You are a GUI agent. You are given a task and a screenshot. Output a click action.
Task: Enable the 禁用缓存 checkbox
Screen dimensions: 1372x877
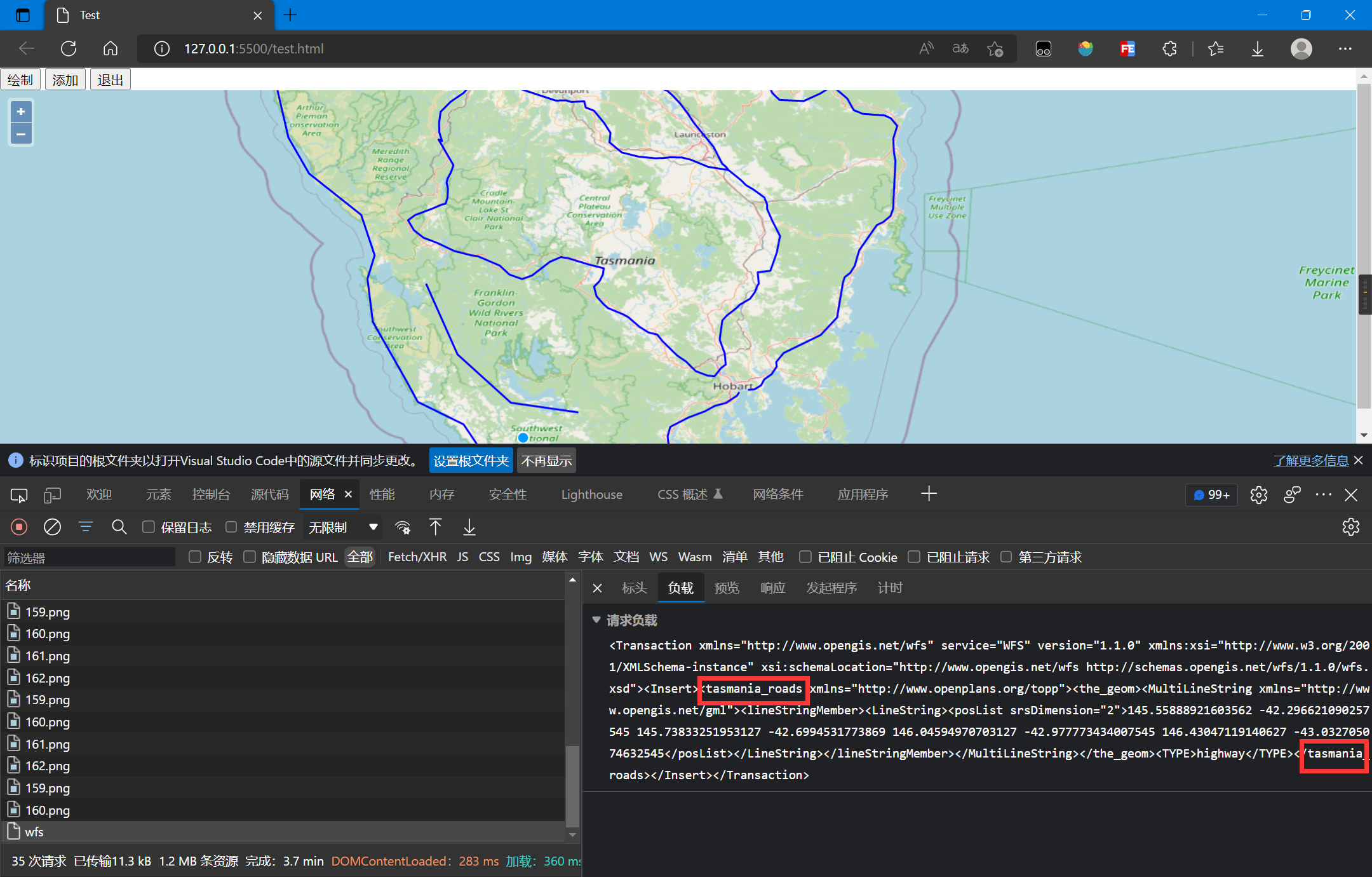tap(231, 527)
